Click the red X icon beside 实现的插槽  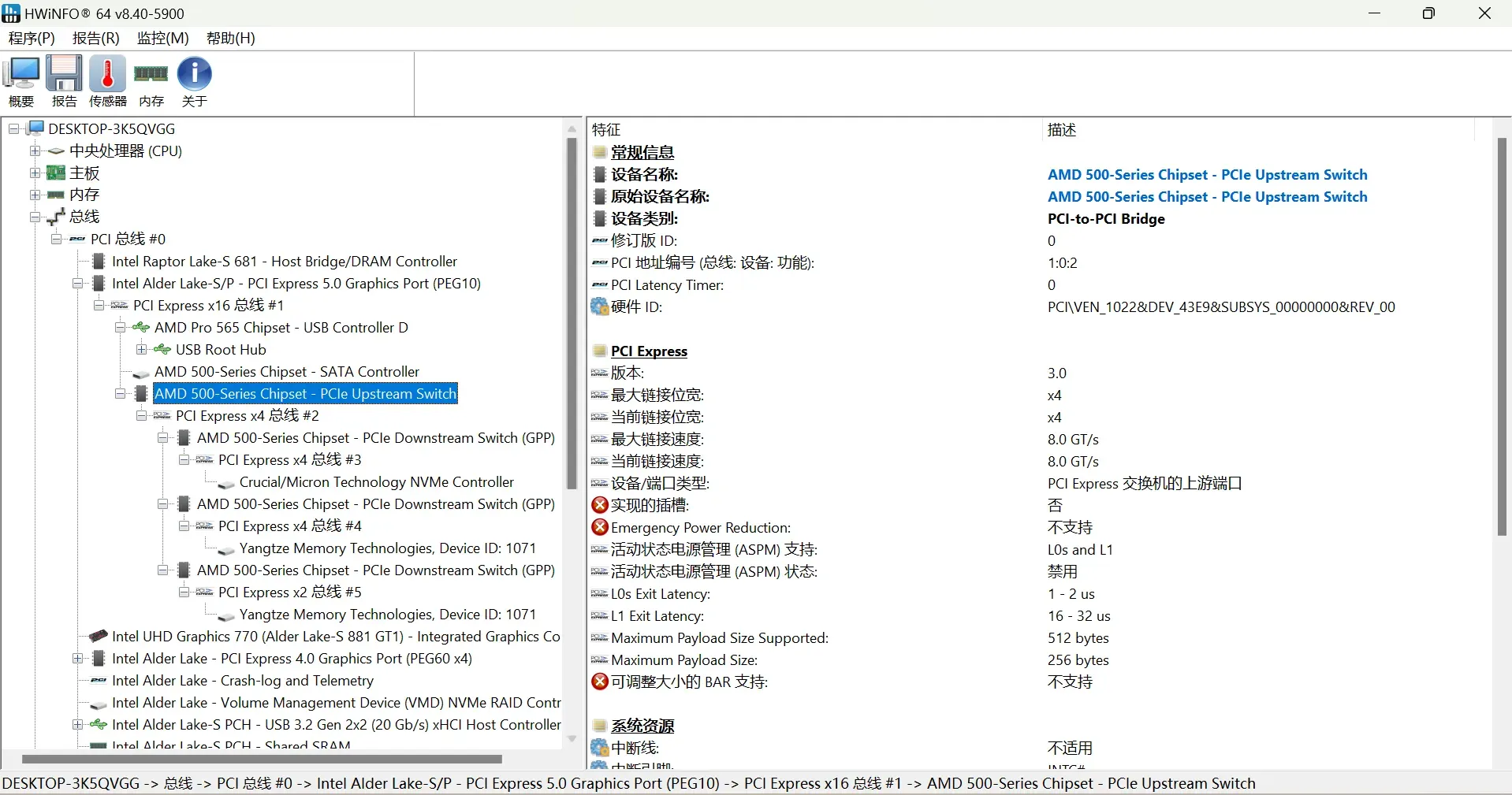[x=600, y=505]
